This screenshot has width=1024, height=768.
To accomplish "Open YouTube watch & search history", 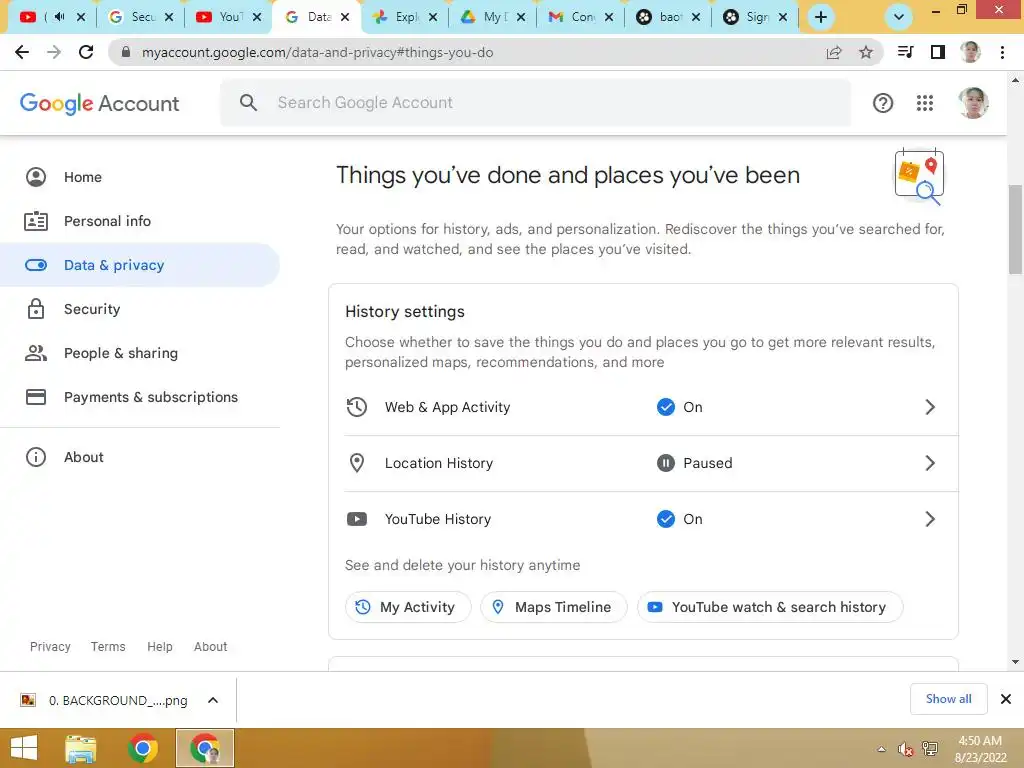I will pos(770,607).
